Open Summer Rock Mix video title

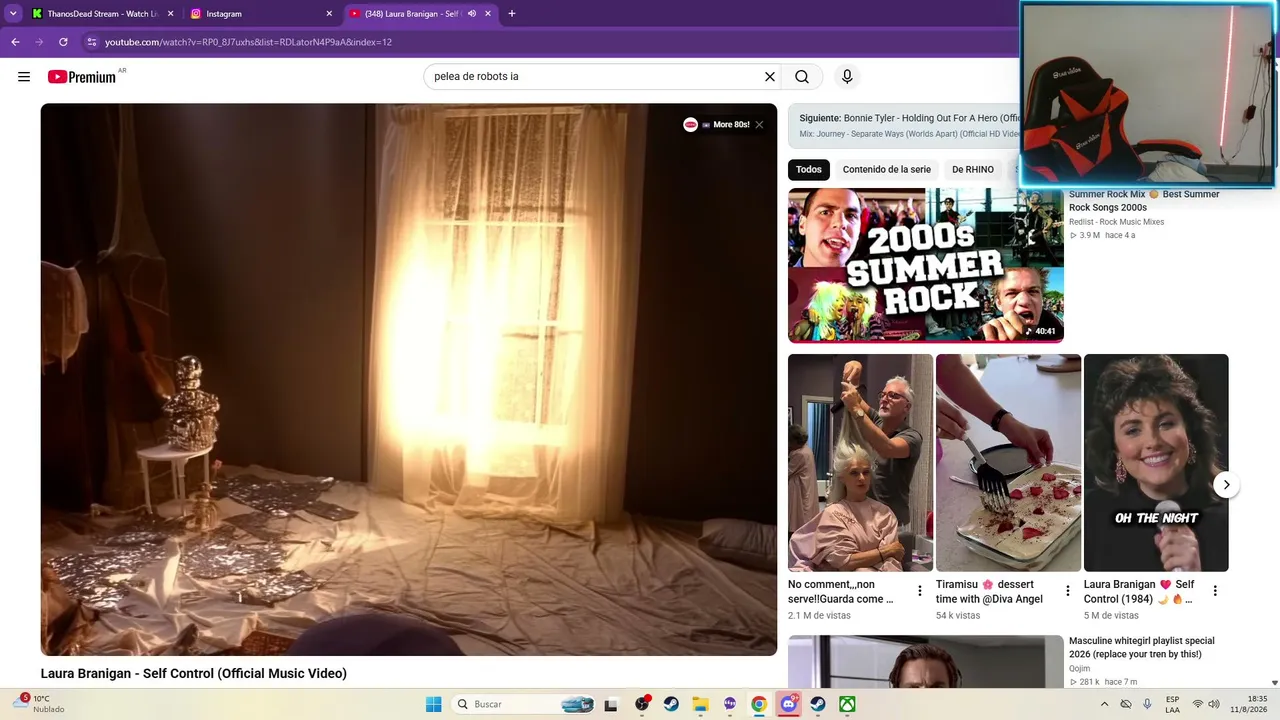pos(1144,201)
